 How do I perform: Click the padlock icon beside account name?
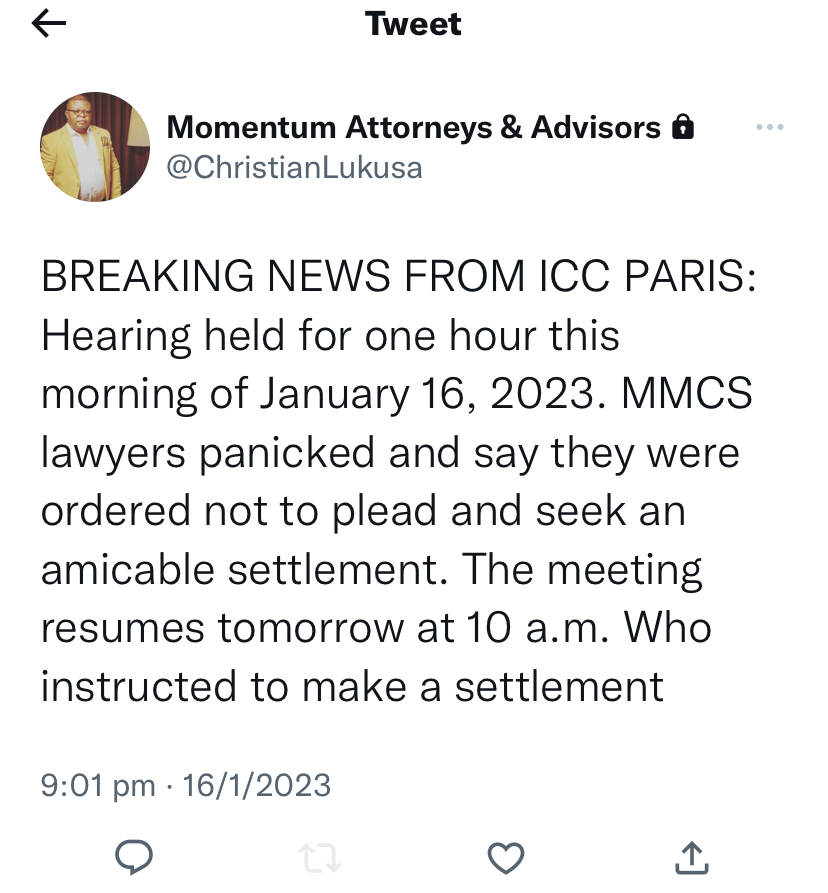(x=683, y=128)
